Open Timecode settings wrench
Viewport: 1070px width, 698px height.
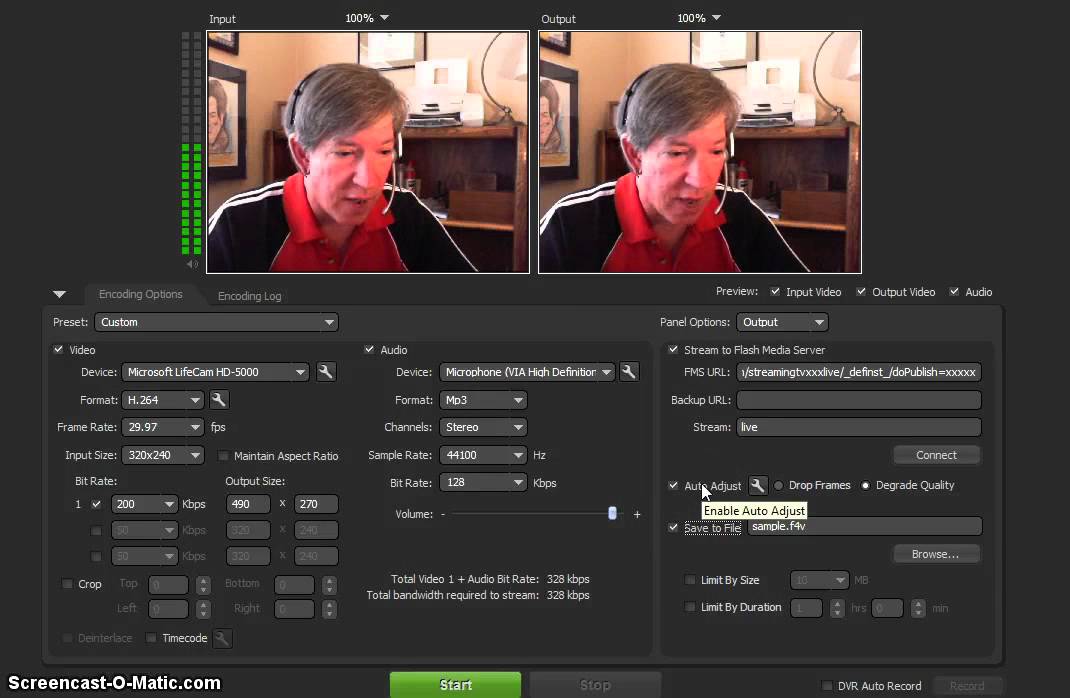222,639
